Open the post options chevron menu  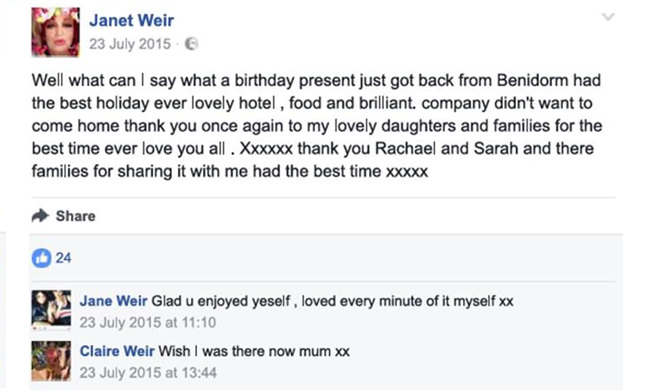pos(608,17)
